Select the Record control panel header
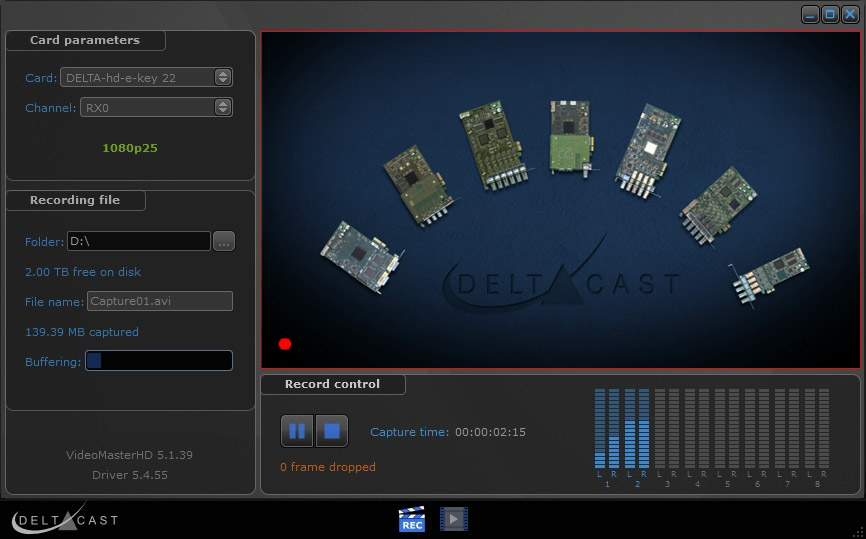Screen dimensions: 866x539 (x=332, y=384)
